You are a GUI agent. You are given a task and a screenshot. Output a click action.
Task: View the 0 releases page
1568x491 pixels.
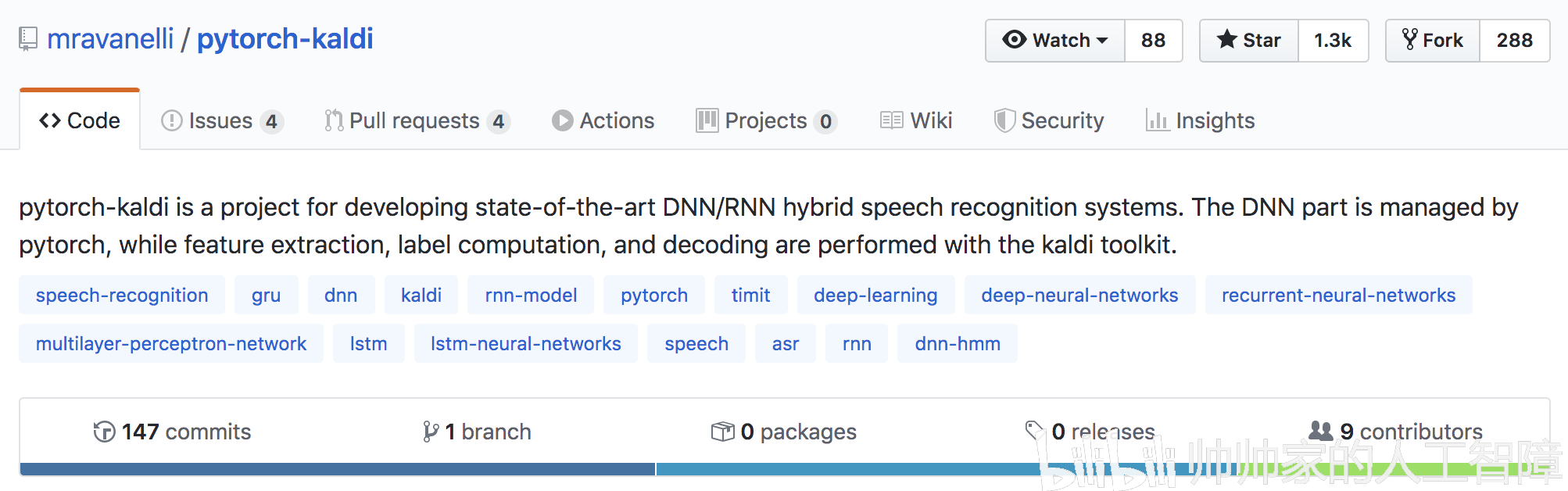[x=1090, y=432]
